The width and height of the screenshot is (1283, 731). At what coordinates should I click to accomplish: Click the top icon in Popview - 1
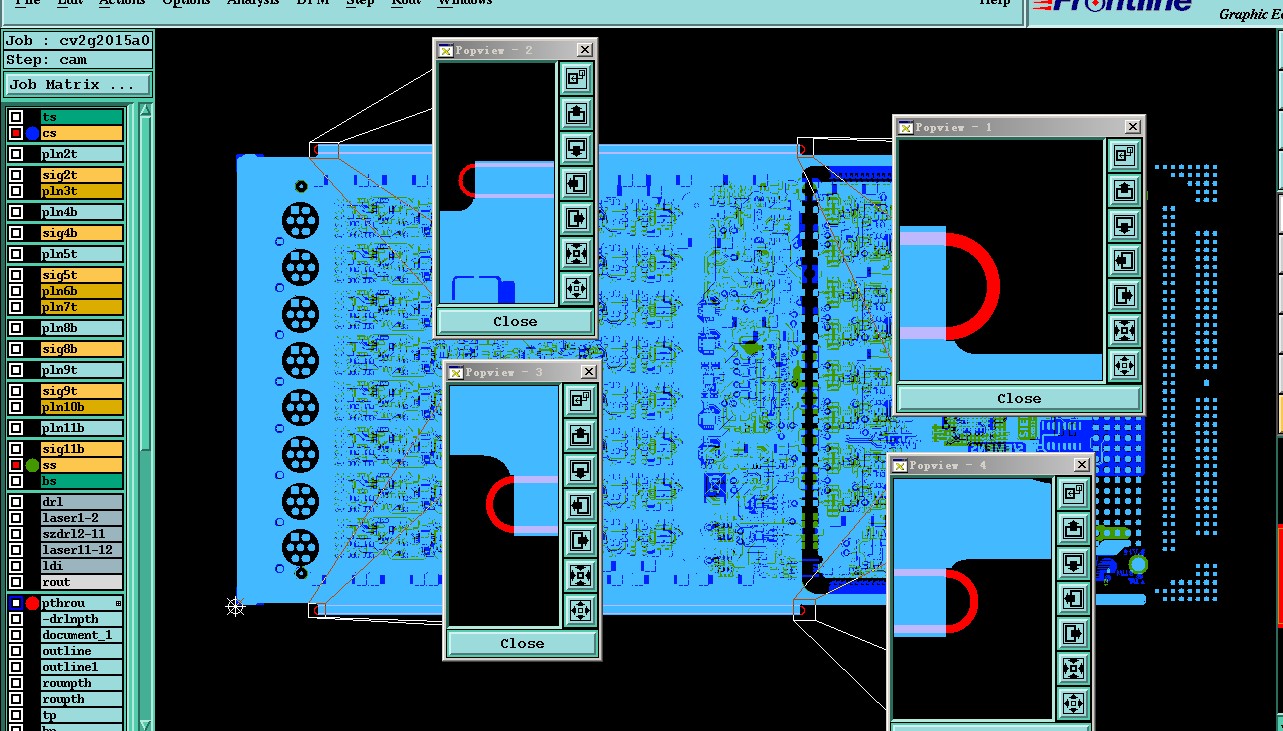(1124, 155)
